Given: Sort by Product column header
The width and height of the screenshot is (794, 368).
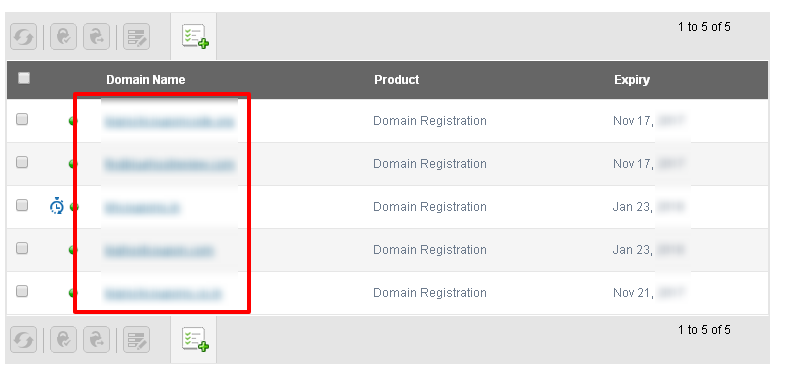Looking at the screenshot, I should pyautogui.click(x=396, y=80).
